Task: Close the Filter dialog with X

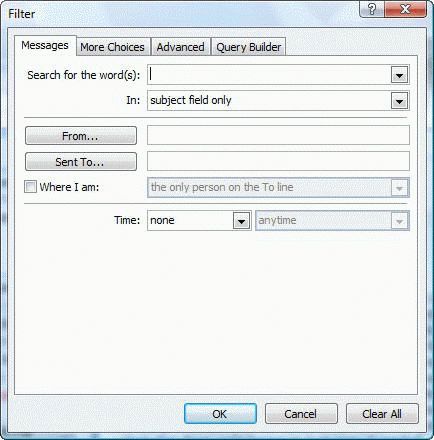Action: point(405,9)
